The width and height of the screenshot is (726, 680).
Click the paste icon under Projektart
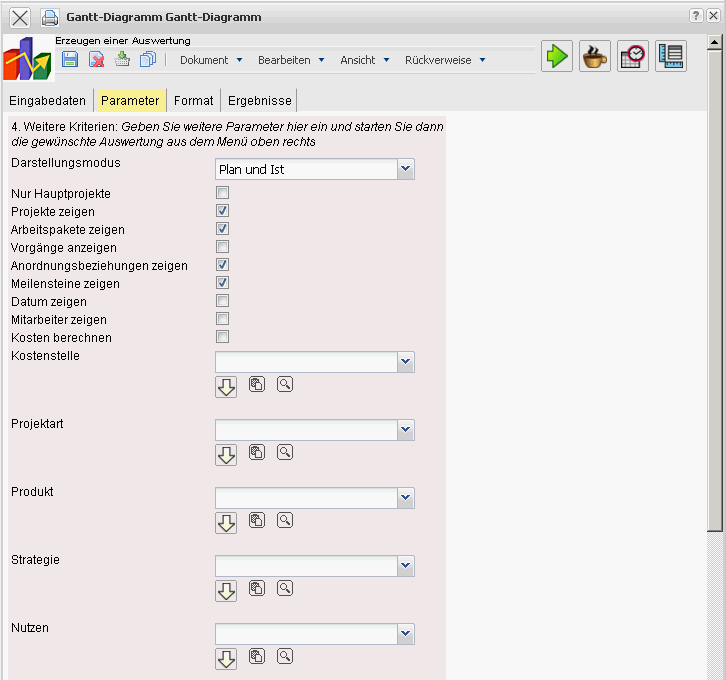(x=257, y=452)
